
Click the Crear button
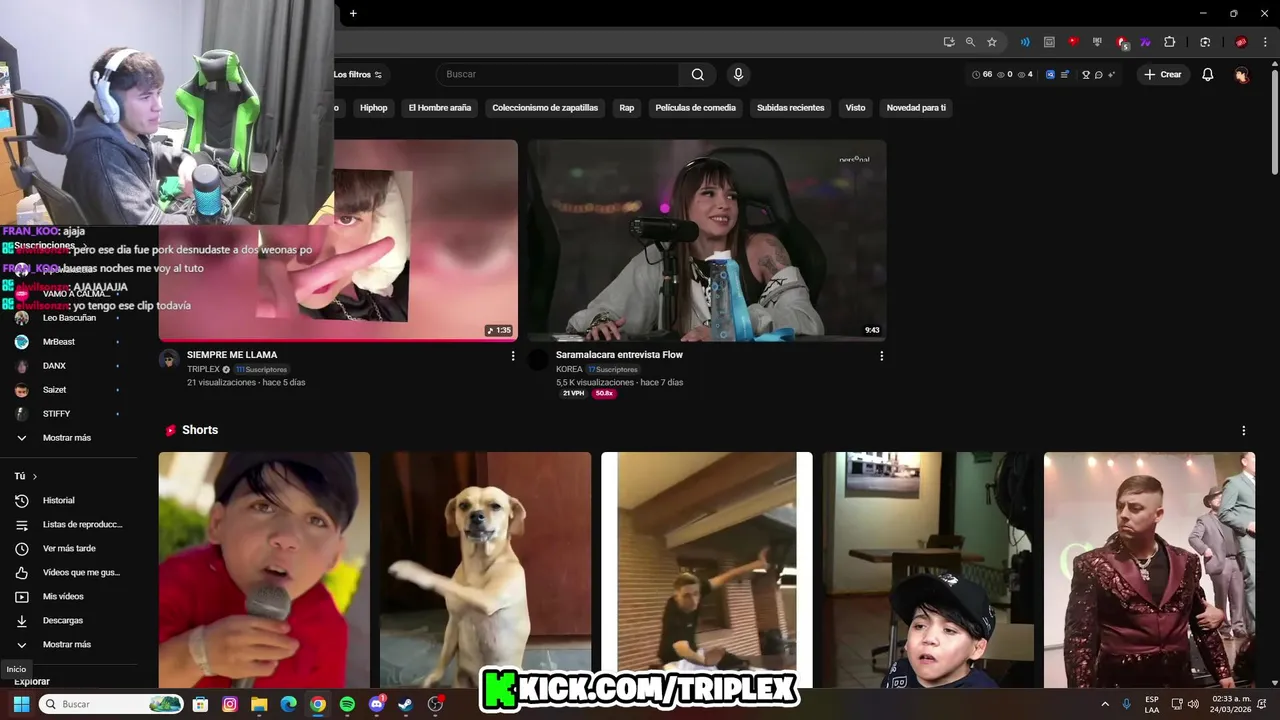(1163, 74)
